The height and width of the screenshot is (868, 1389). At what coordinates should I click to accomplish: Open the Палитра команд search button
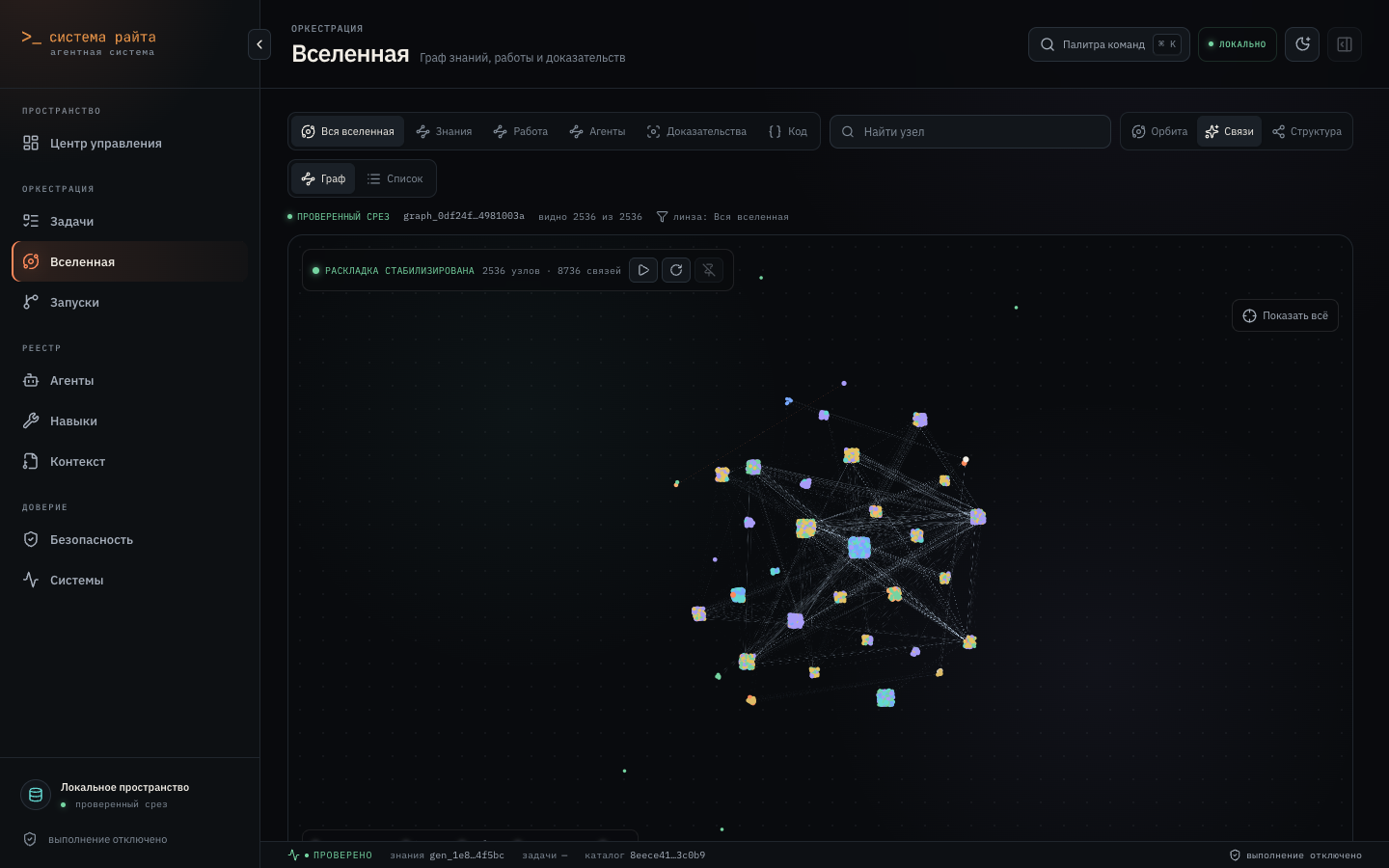pos(1108,44)
